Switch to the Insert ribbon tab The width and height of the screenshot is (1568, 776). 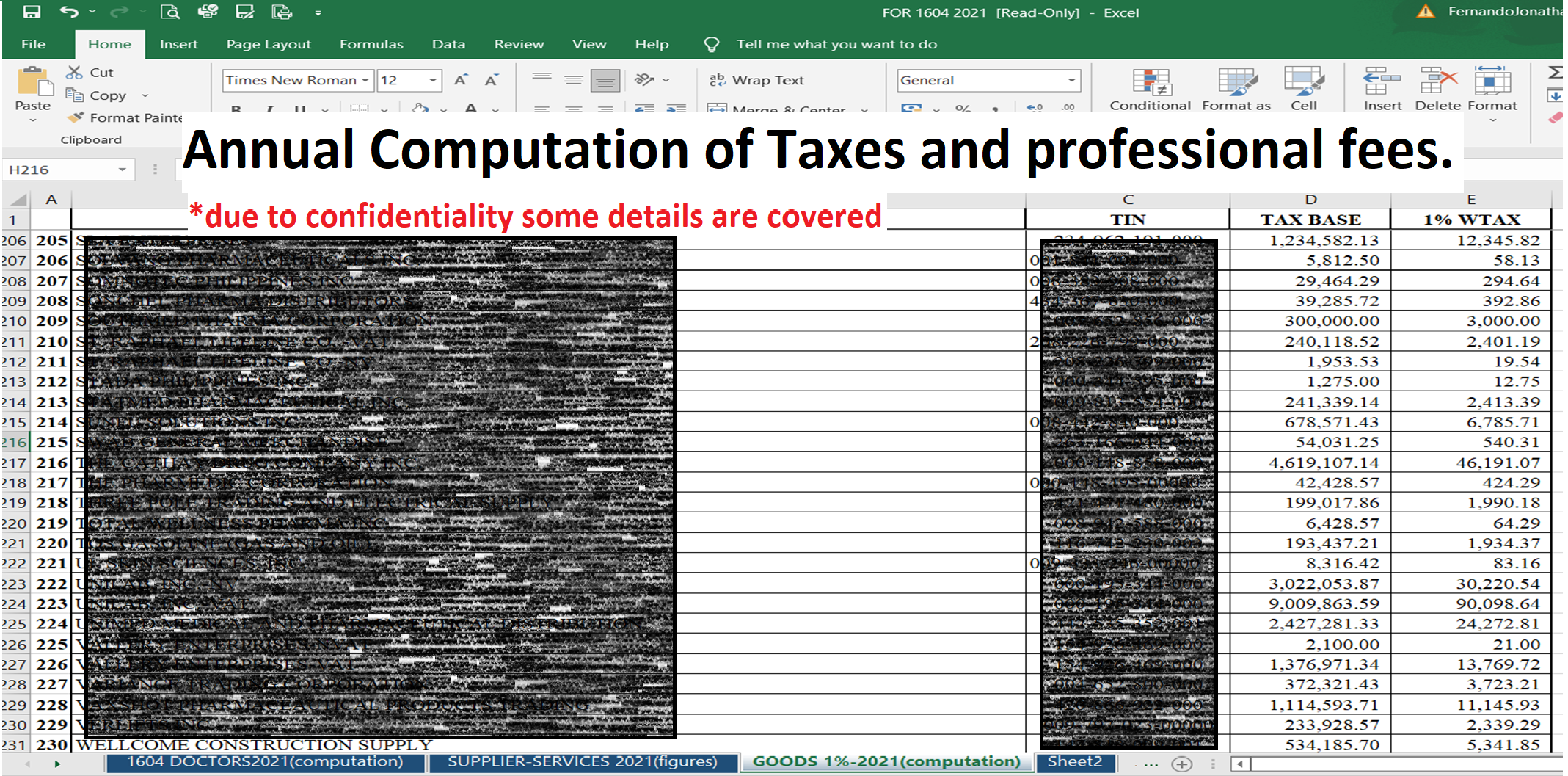coord(178,44)
